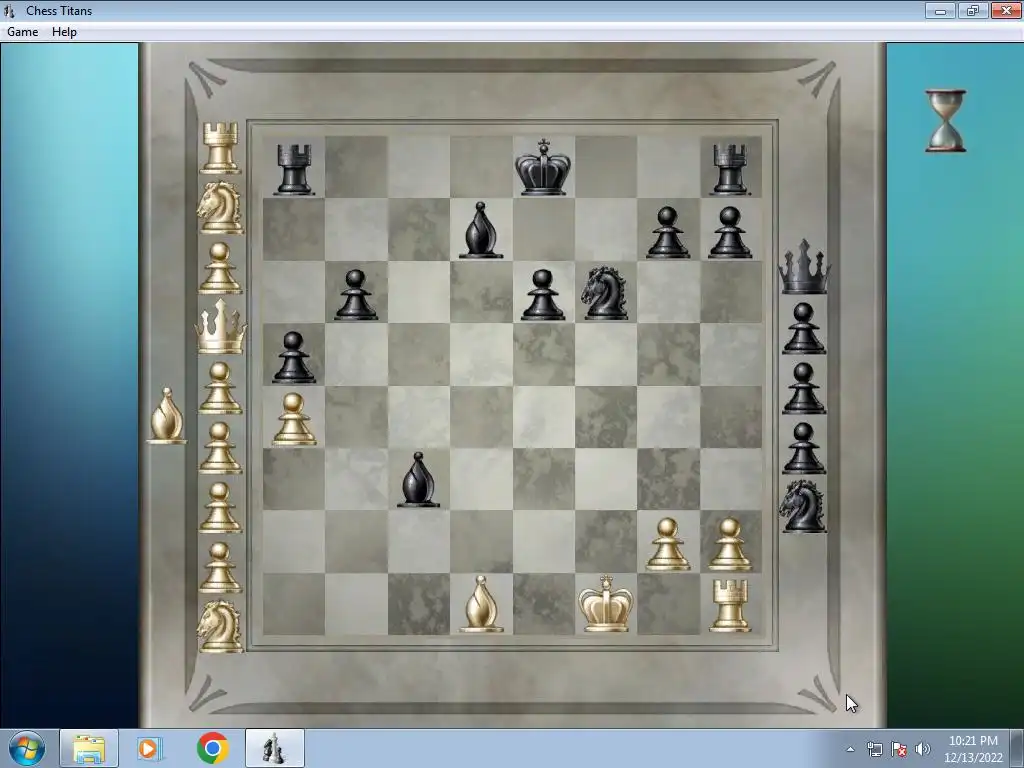This screenshot has width=1024, height=768.
Task: Select the black bishop on d7
Action: [481, 230]
